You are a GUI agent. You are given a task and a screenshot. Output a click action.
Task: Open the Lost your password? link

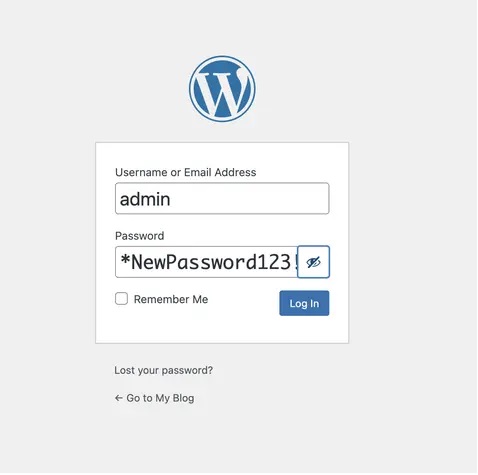coord(163,370)
